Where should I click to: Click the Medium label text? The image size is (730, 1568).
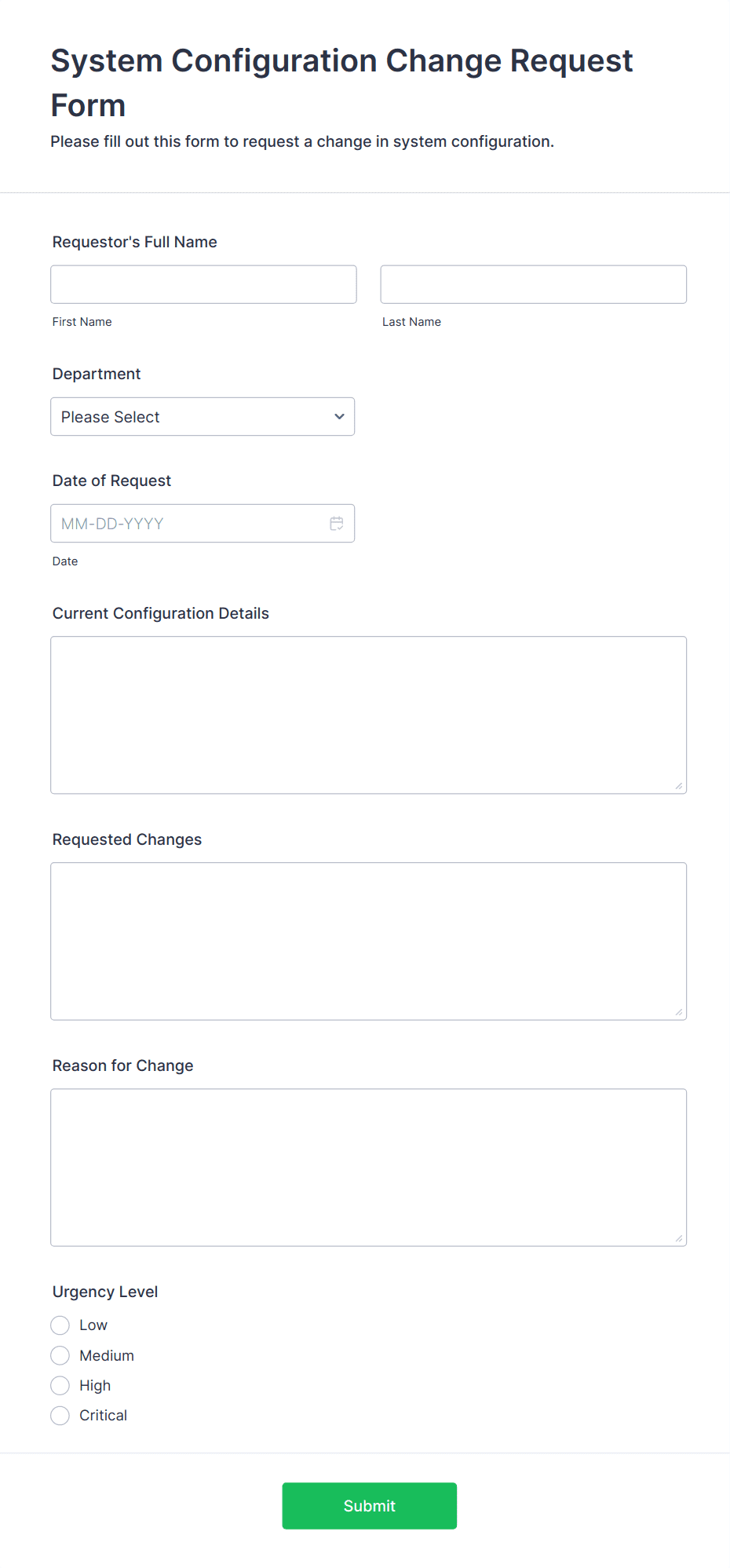(107, 1356)
